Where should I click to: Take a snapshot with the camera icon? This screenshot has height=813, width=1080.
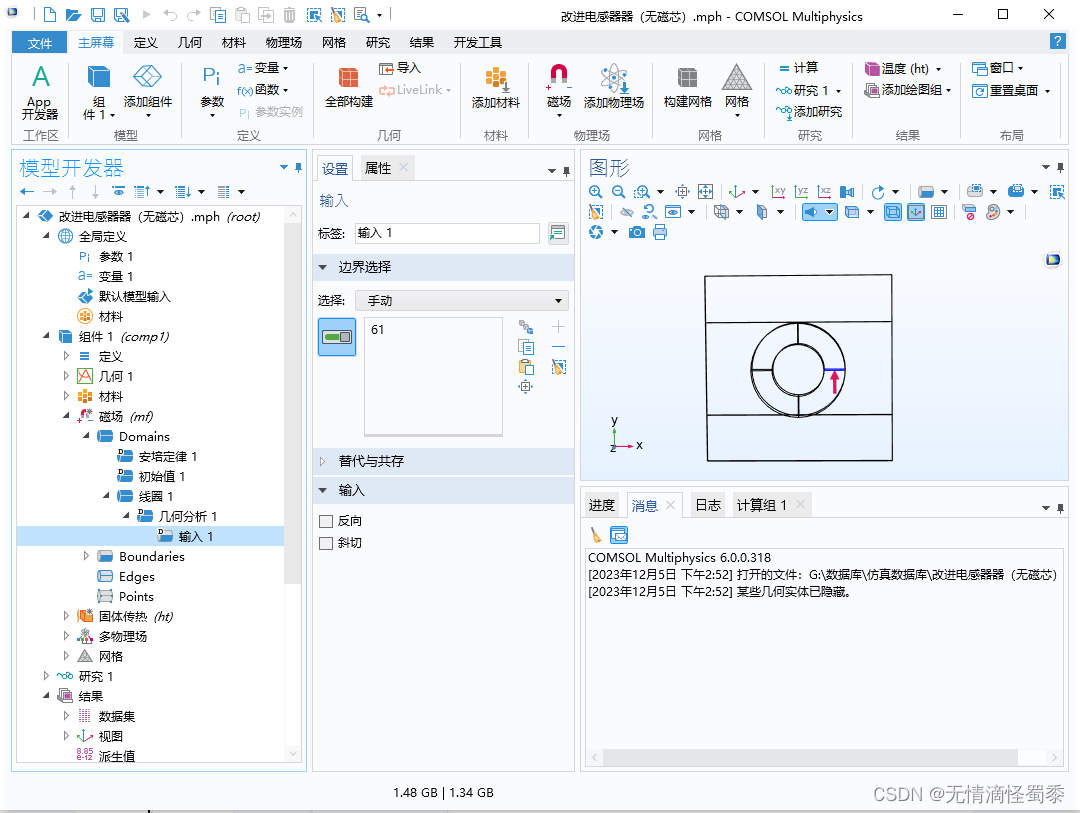tap(636, 232)
